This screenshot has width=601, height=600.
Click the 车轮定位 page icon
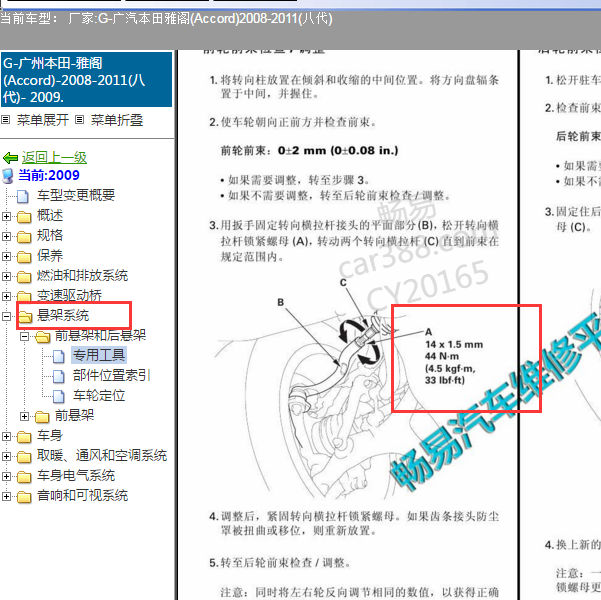point(58,396)
